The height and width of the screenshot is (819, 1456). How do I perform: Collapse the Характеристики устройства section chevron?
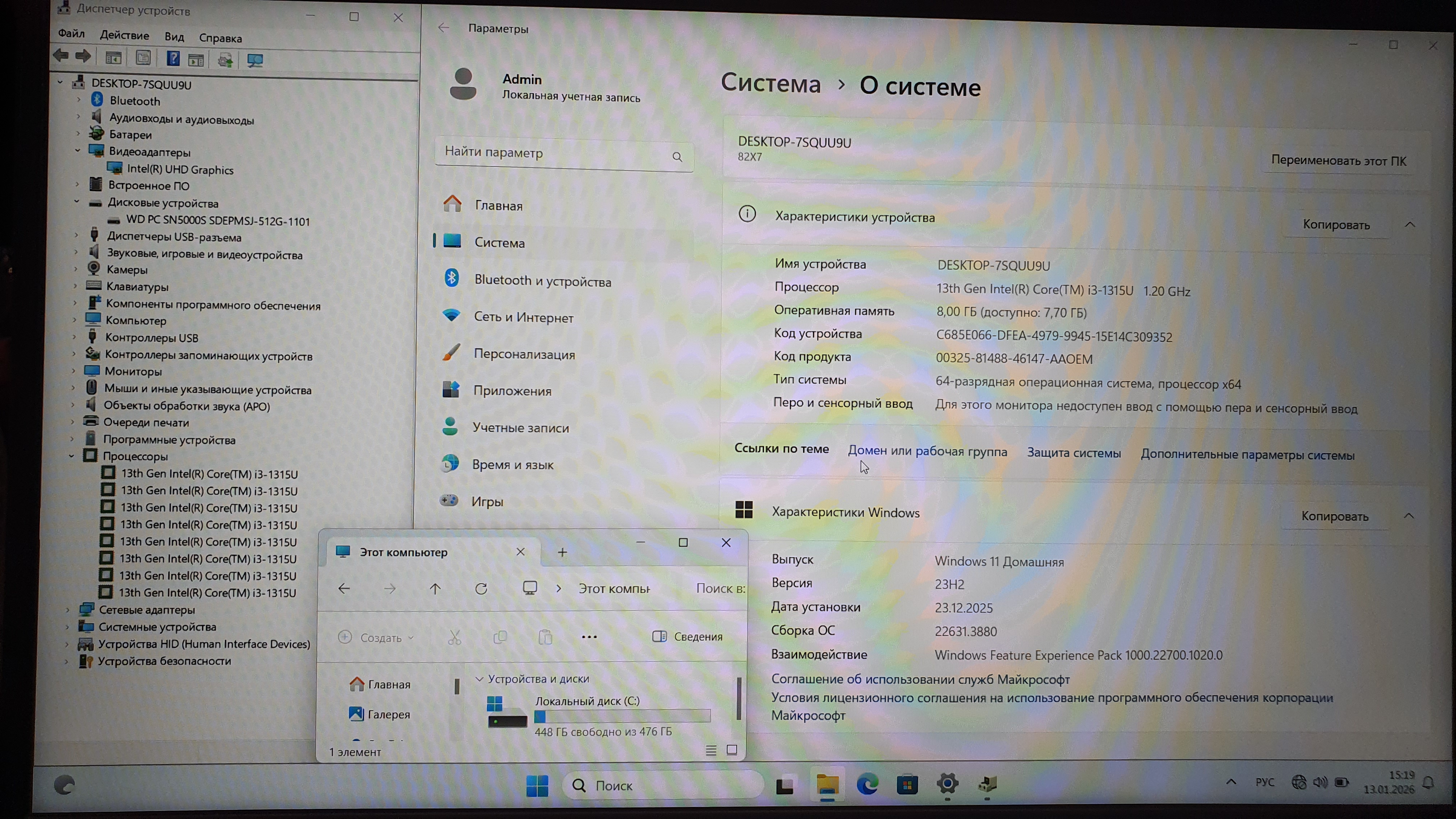click(1410, 225)
